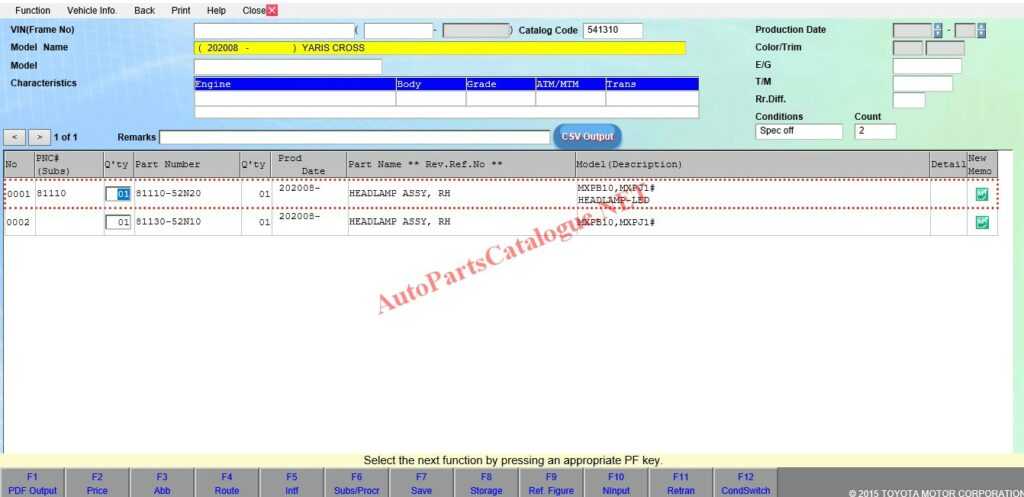Click Part Number column header

[x=187, y=165]
